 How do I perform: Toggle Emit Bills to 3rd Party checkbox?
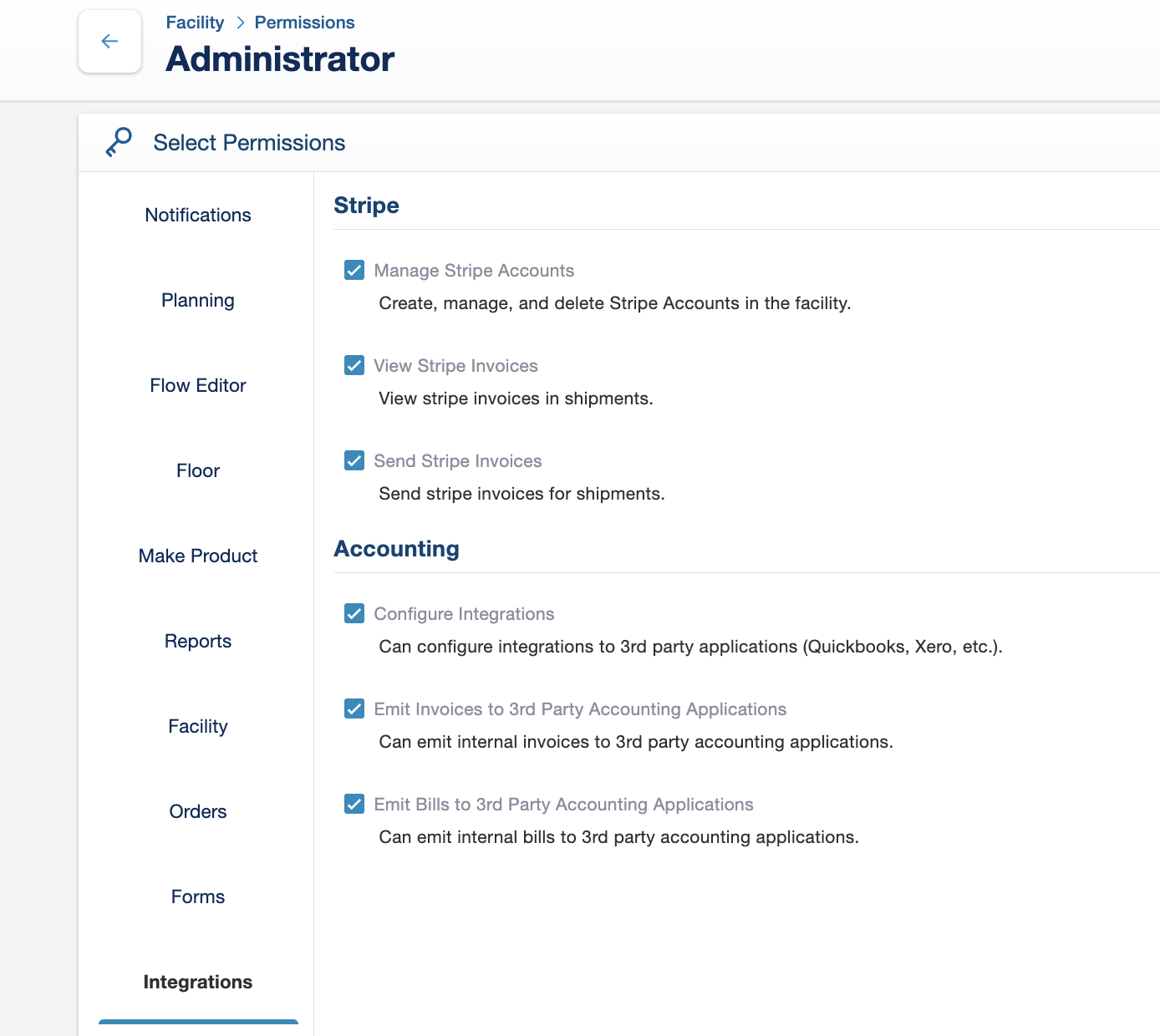coord(354,805)
